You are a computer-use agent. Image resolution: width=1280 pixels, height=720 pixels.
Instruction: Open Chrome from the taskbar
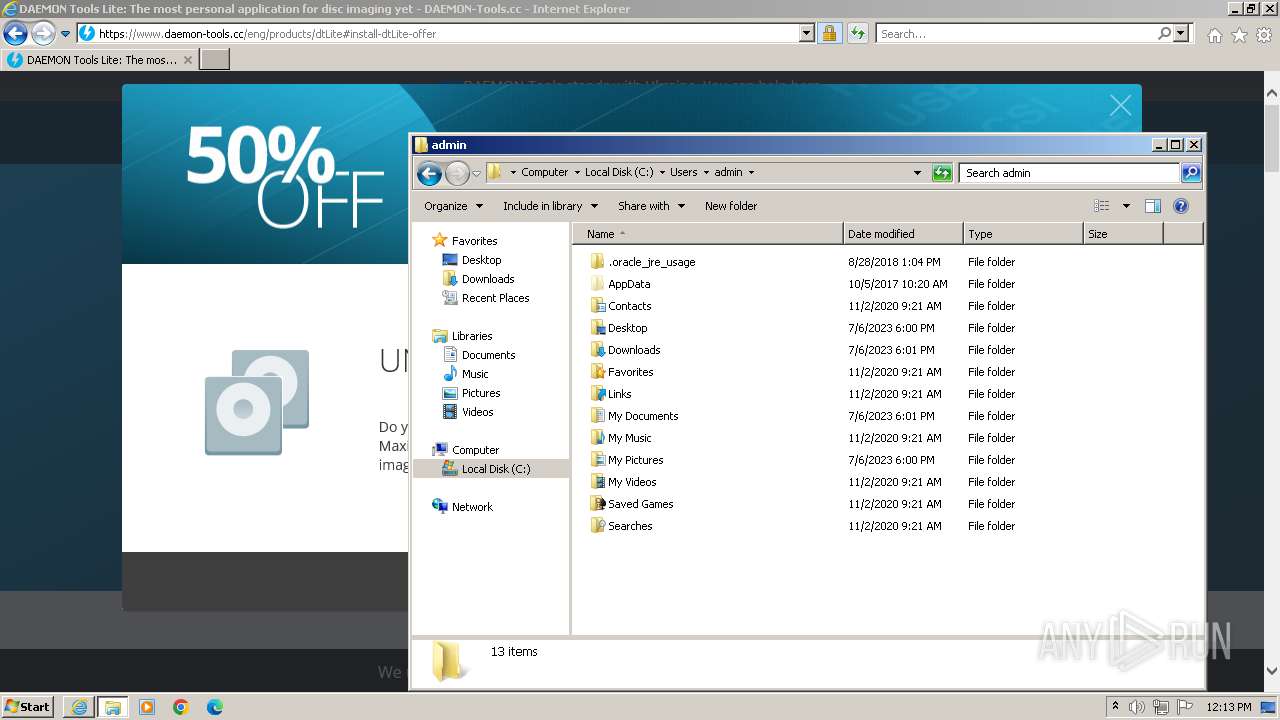pos(181,707)
